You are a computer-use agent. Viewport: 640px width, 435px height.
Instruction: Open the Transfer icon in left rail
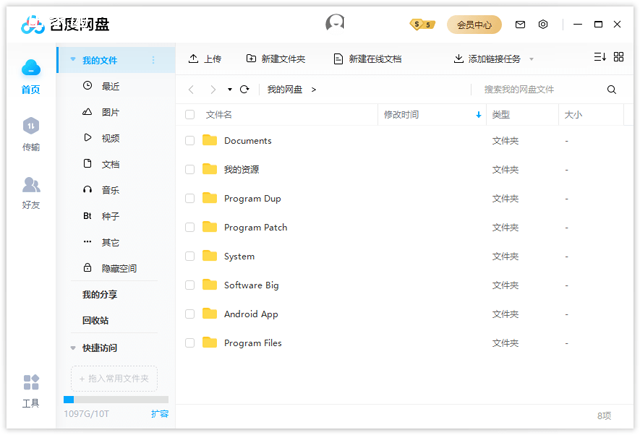point(31,126)
